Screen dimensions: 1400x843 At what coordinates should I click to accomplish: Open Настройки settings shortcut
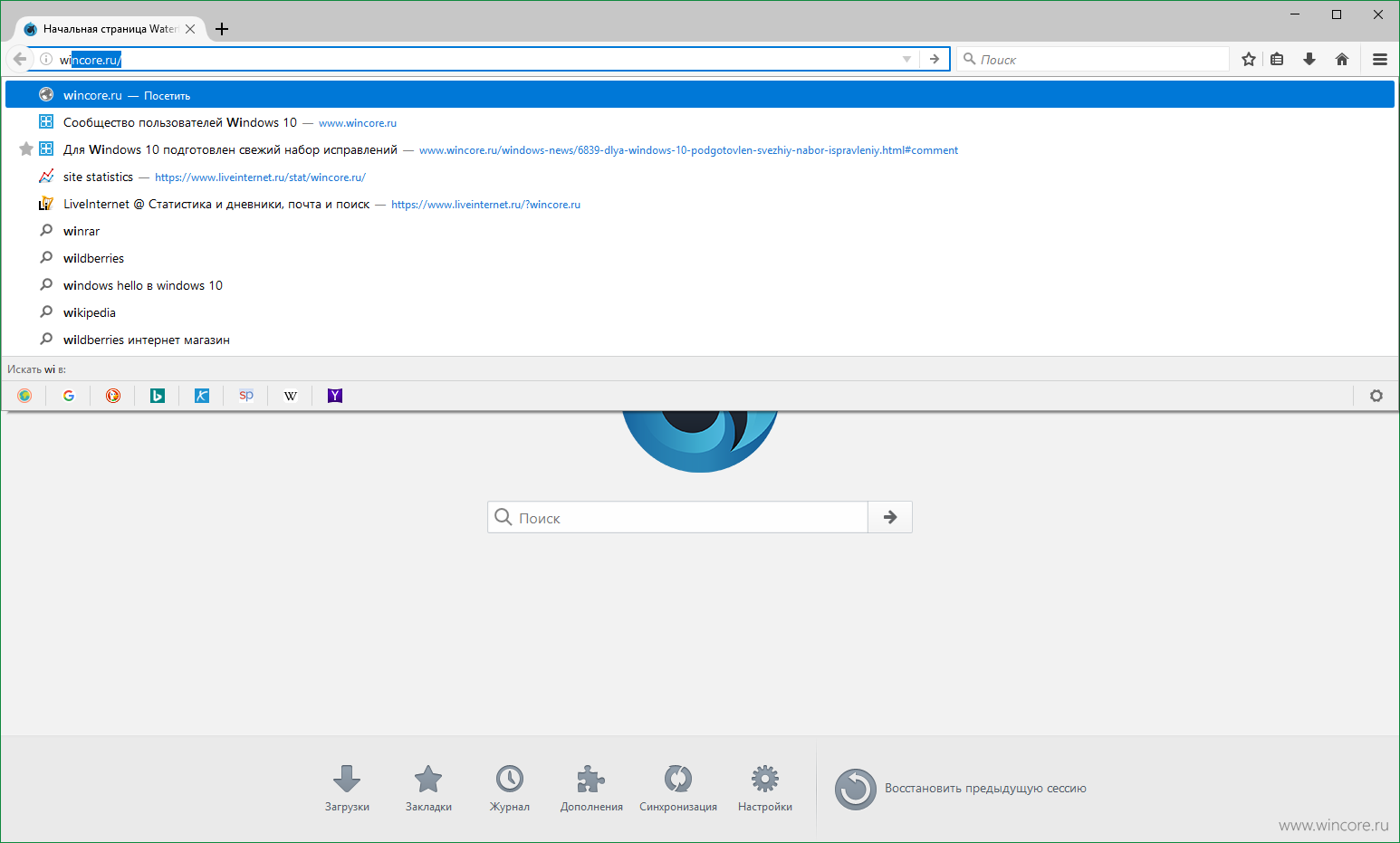pyautogui.click(x=765, y=788)
